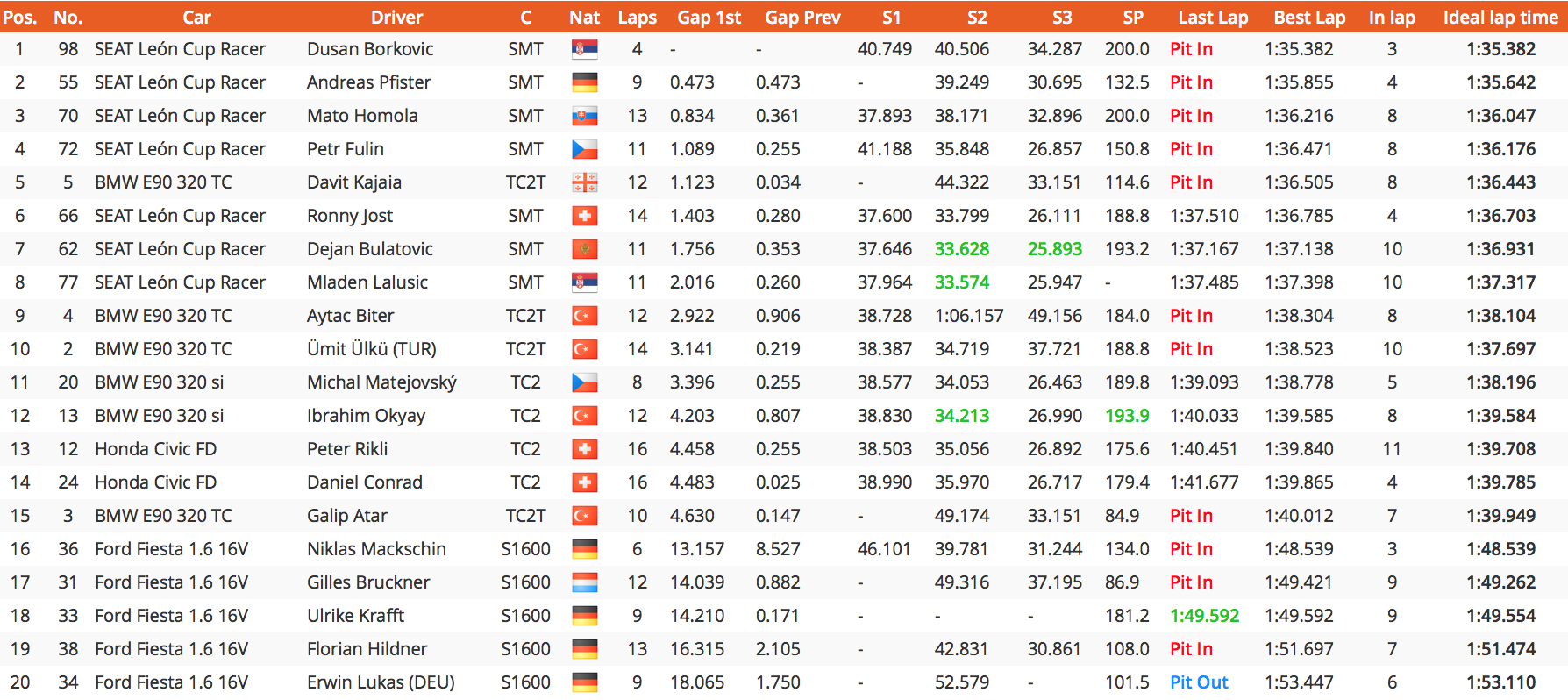
Task: Sort by the No. column header
Action: tap(68, 18)
